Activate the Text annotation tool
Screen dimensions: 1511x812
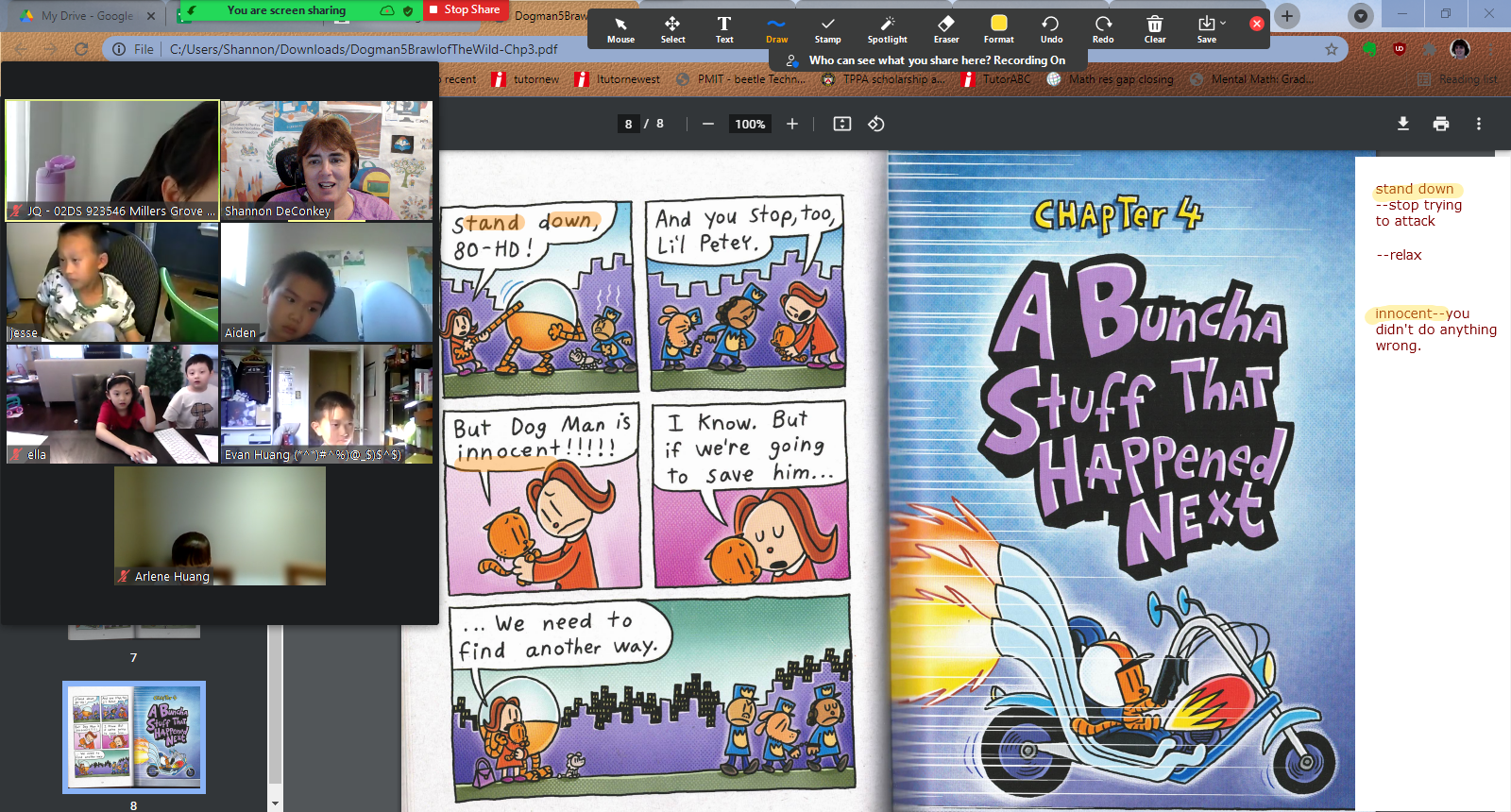coord(724,29)
